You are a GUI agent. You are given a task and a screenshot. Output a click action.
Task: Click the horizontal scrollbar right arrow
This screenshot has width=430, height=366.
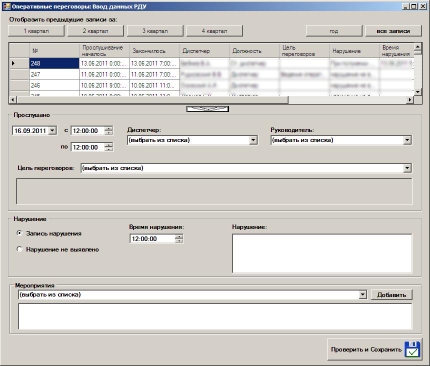(410, 100)
